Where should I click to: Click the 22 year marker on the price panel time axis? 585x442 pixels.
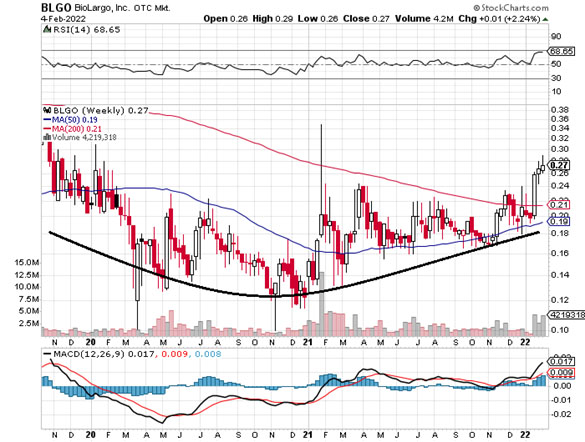pyautogui.click(x=525, y=342)
